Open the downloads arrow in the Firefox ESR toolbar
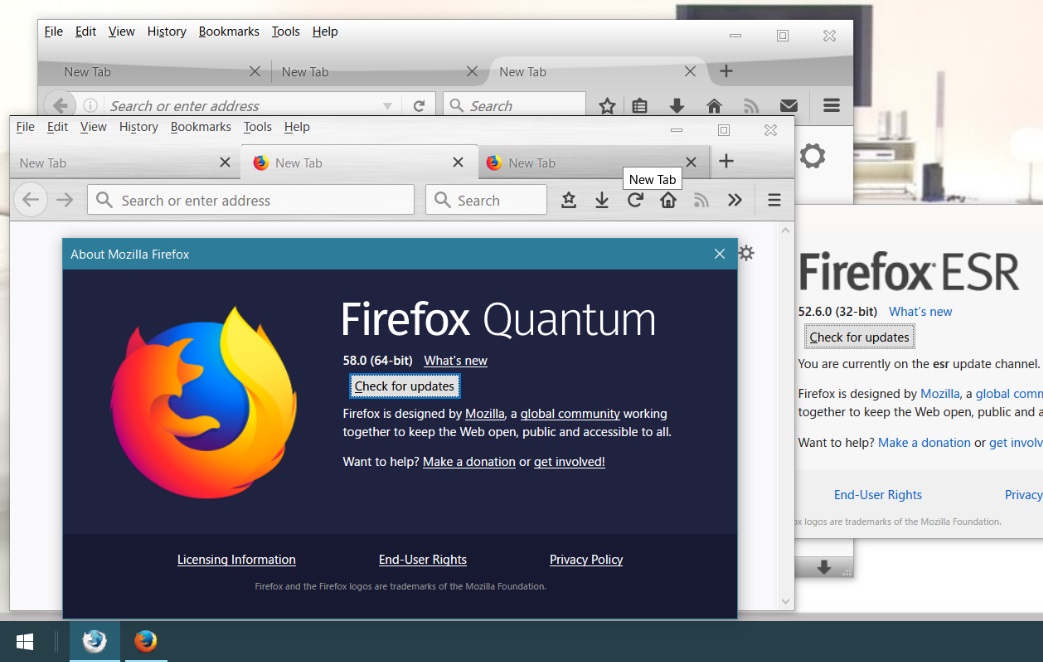This screenshot has width=1043, height=662. (x=676, y=106)
